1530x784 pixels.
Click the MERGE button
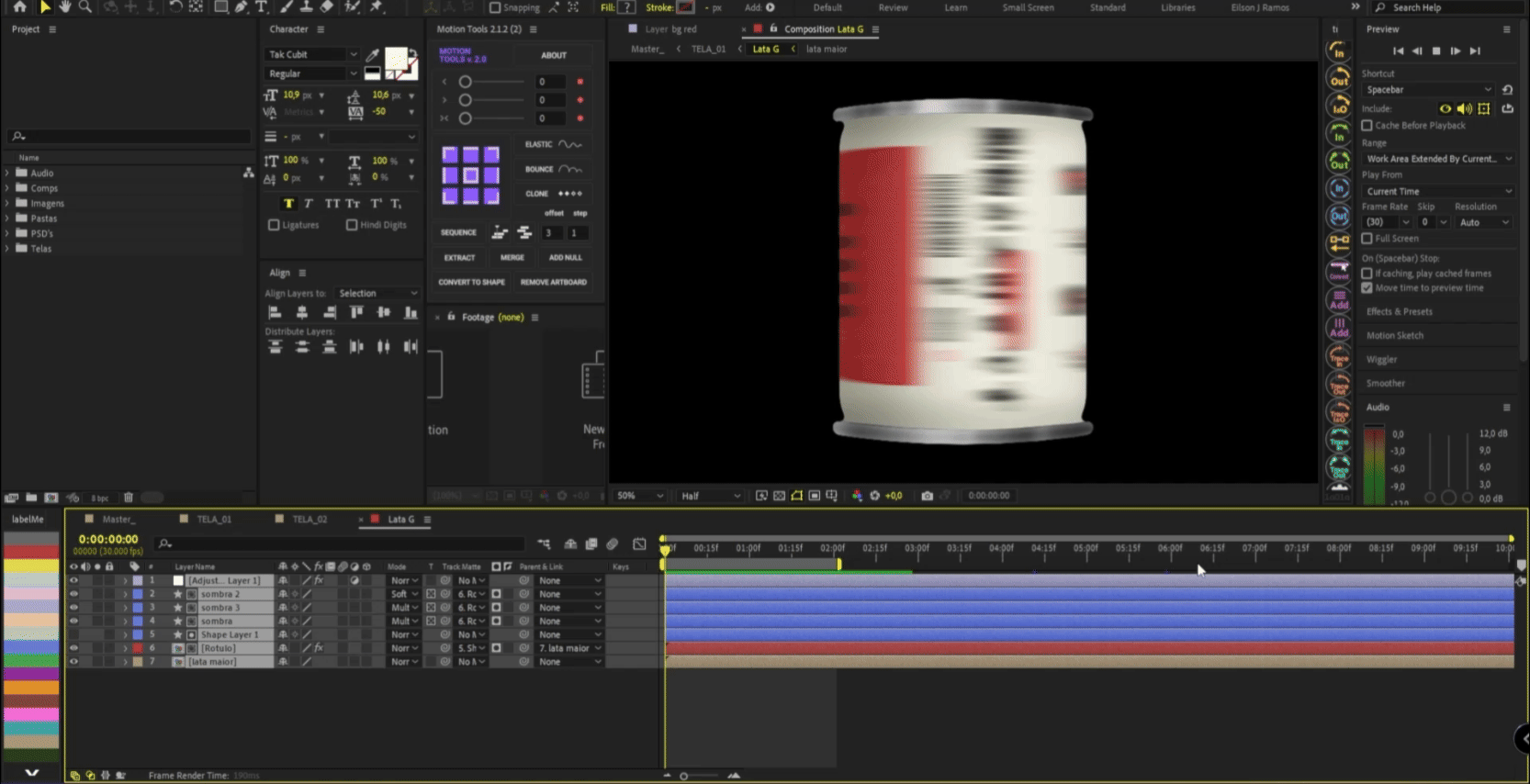(x=512, y=258)
